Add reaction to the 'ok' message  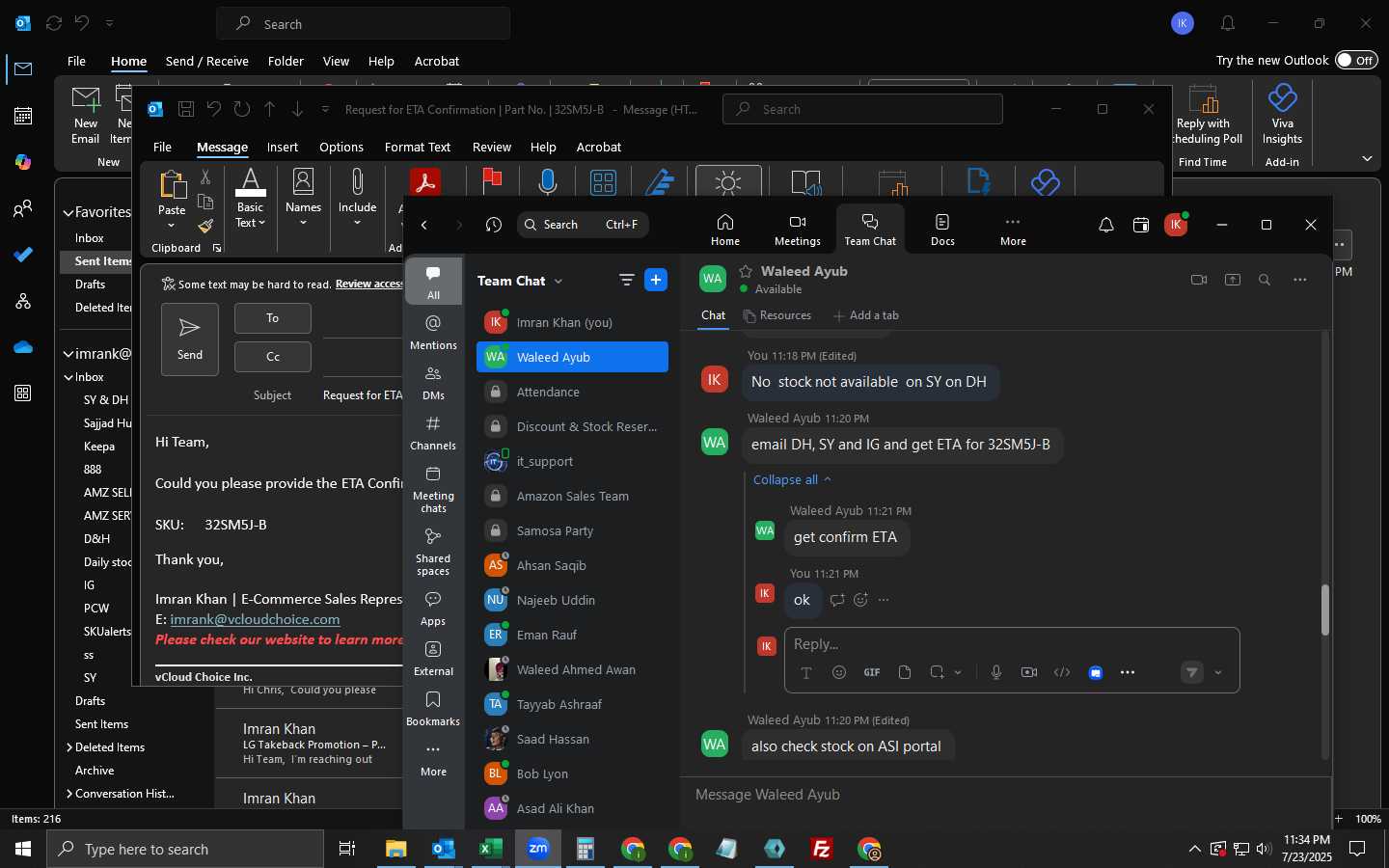[x=860, y=600]
